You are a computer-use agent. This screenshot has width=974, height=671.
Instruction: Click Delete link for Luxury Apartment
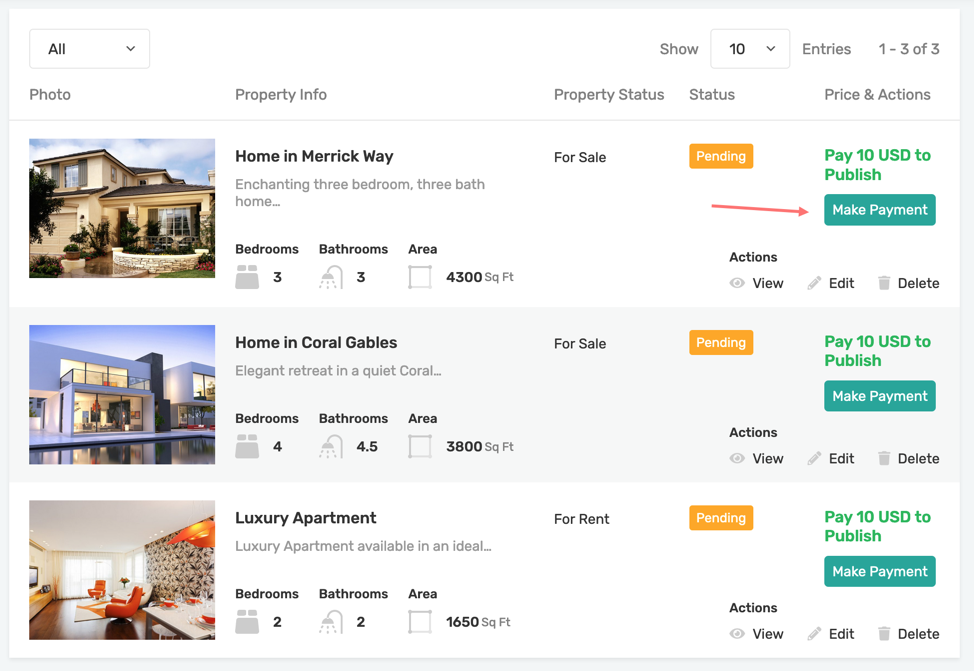pyautogui.click(x=918, y=634)
